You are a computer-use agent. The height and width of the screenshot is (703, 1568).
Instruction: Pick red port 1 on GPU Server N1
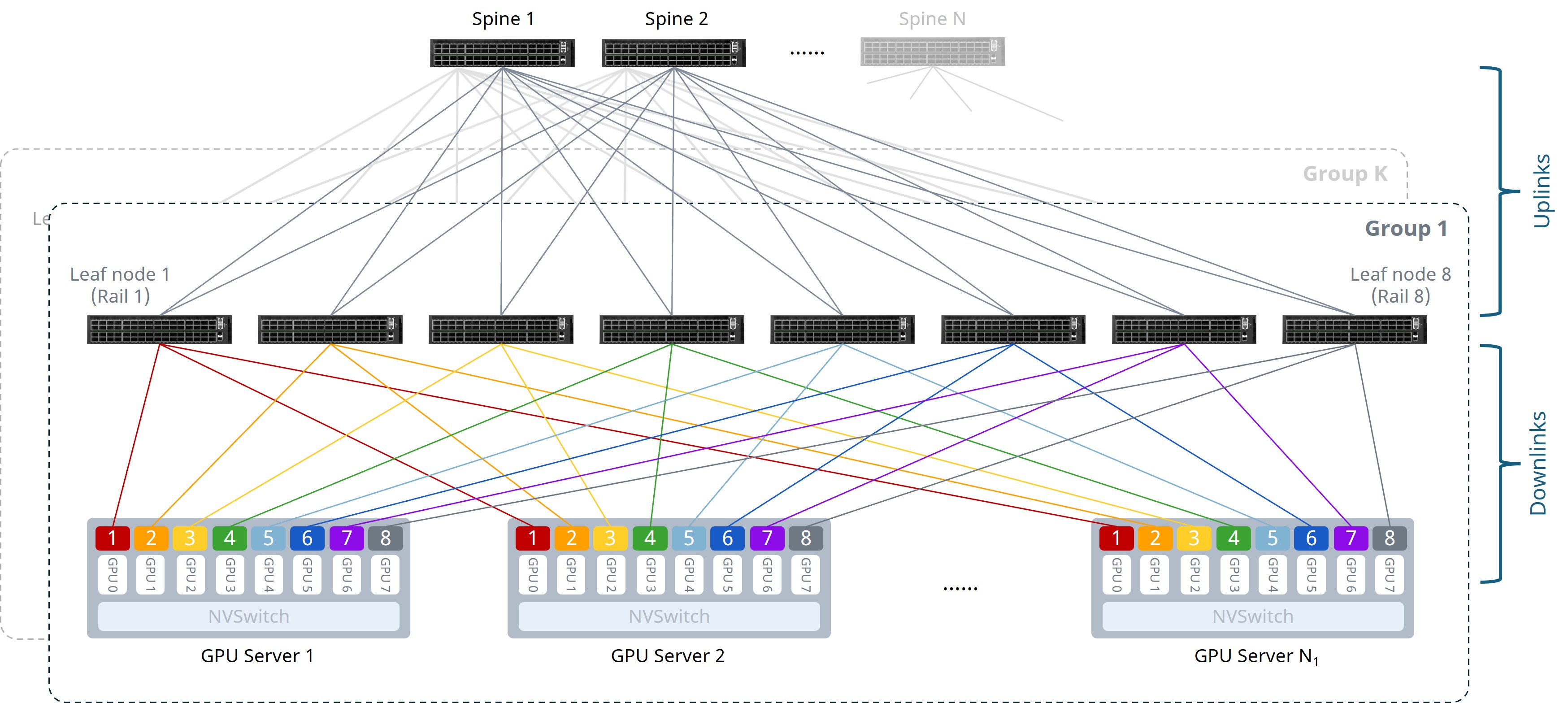tap(1116, 538)
